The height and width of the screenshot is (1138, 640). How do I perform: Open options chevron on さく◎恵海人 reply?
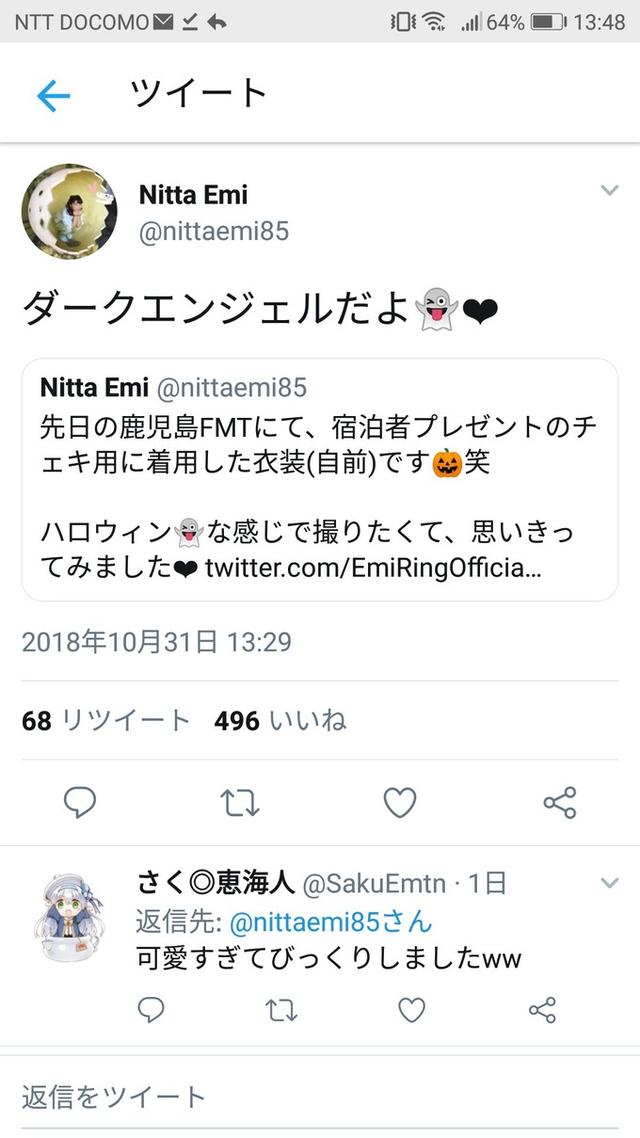(609, 882)
